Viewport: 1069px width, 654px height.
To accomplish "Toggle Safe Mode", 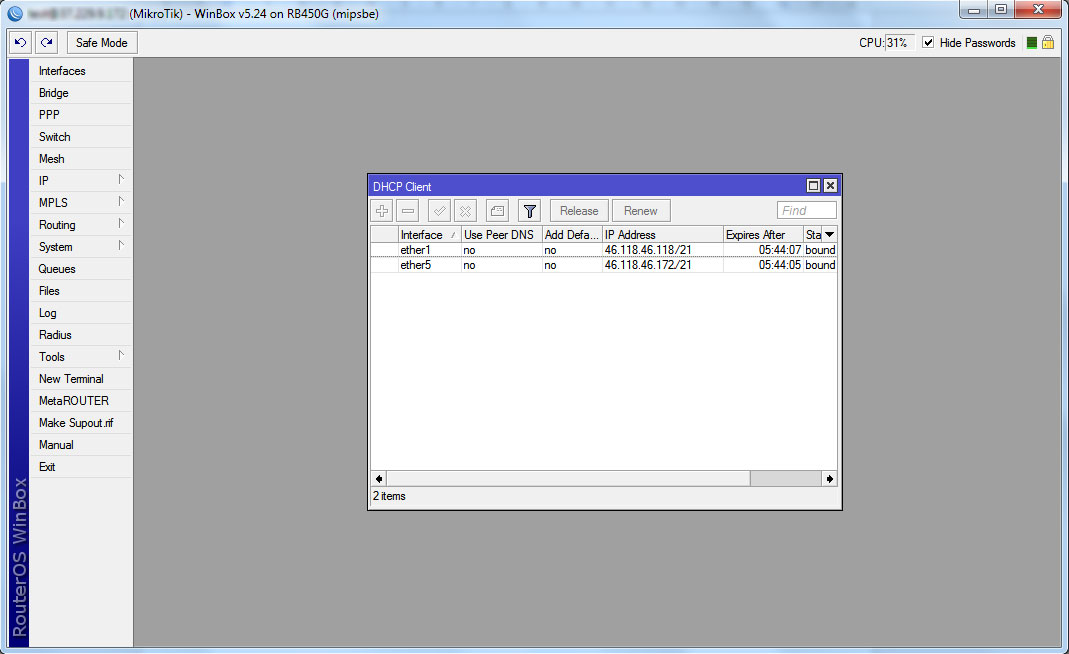I will (102, 43).
